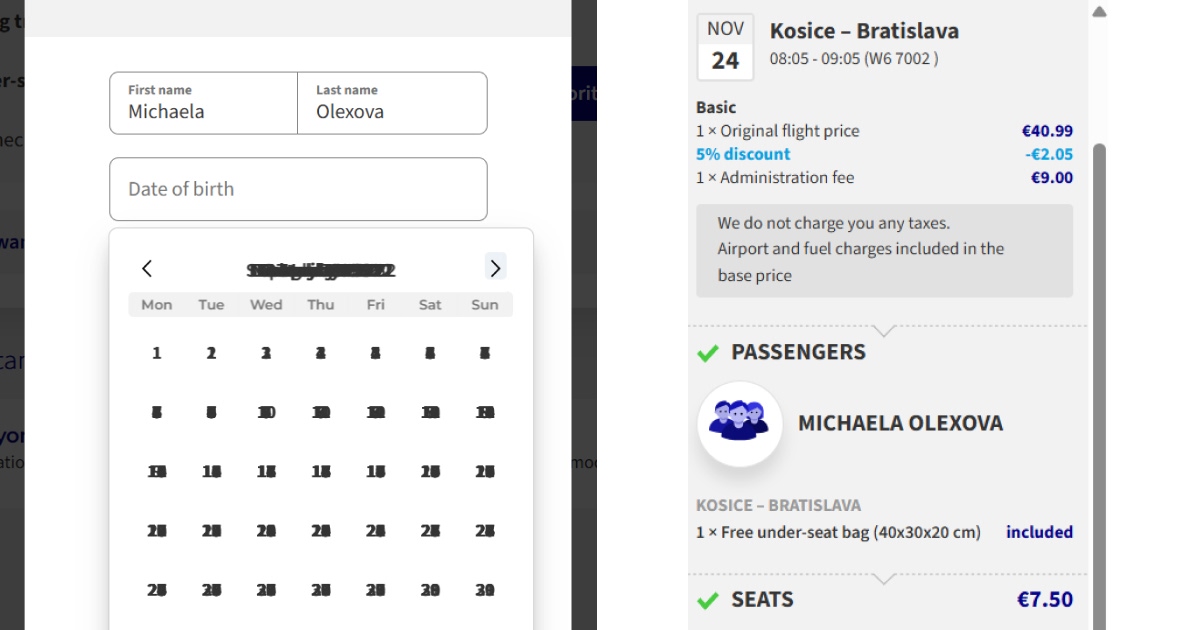Click the green checkmark beside SEATS

pyautogui.click(x=708, y=600)
